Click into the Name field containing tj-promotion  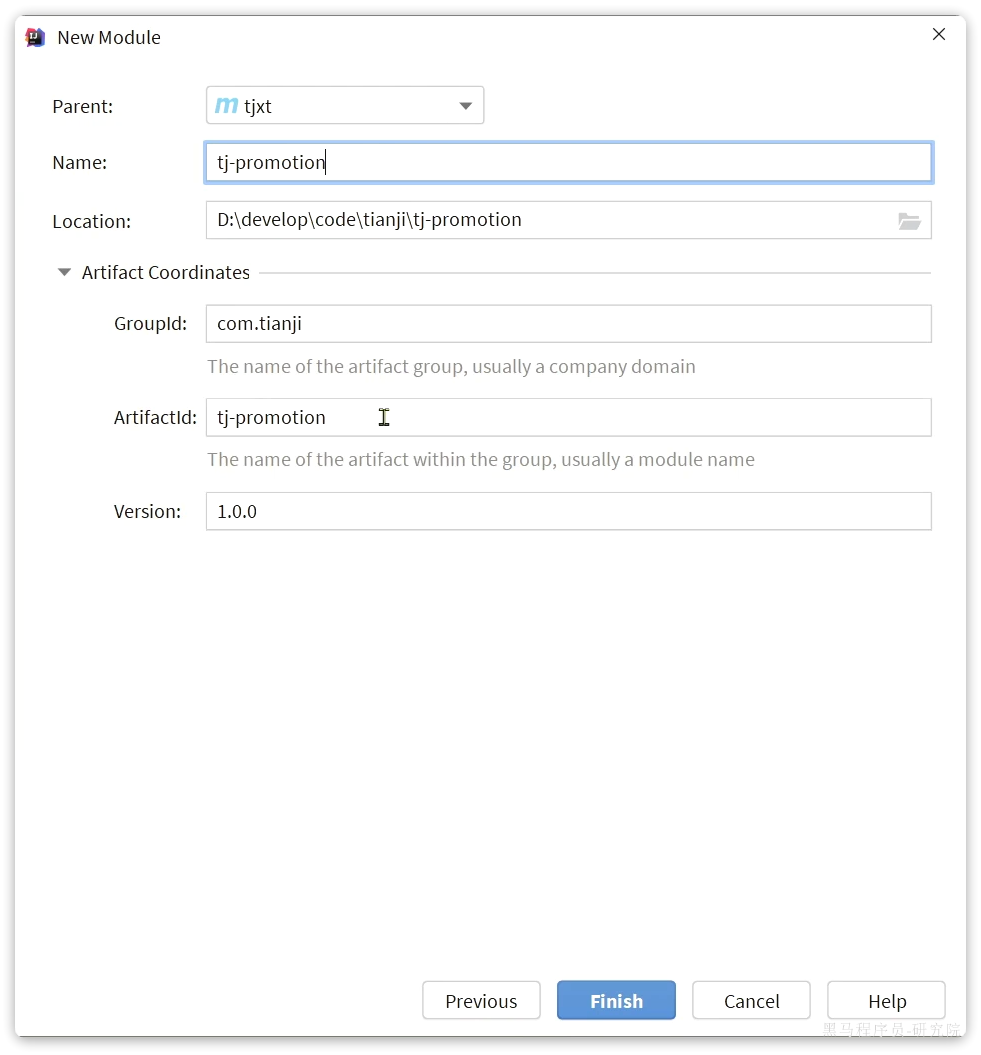tap(569, 162)
